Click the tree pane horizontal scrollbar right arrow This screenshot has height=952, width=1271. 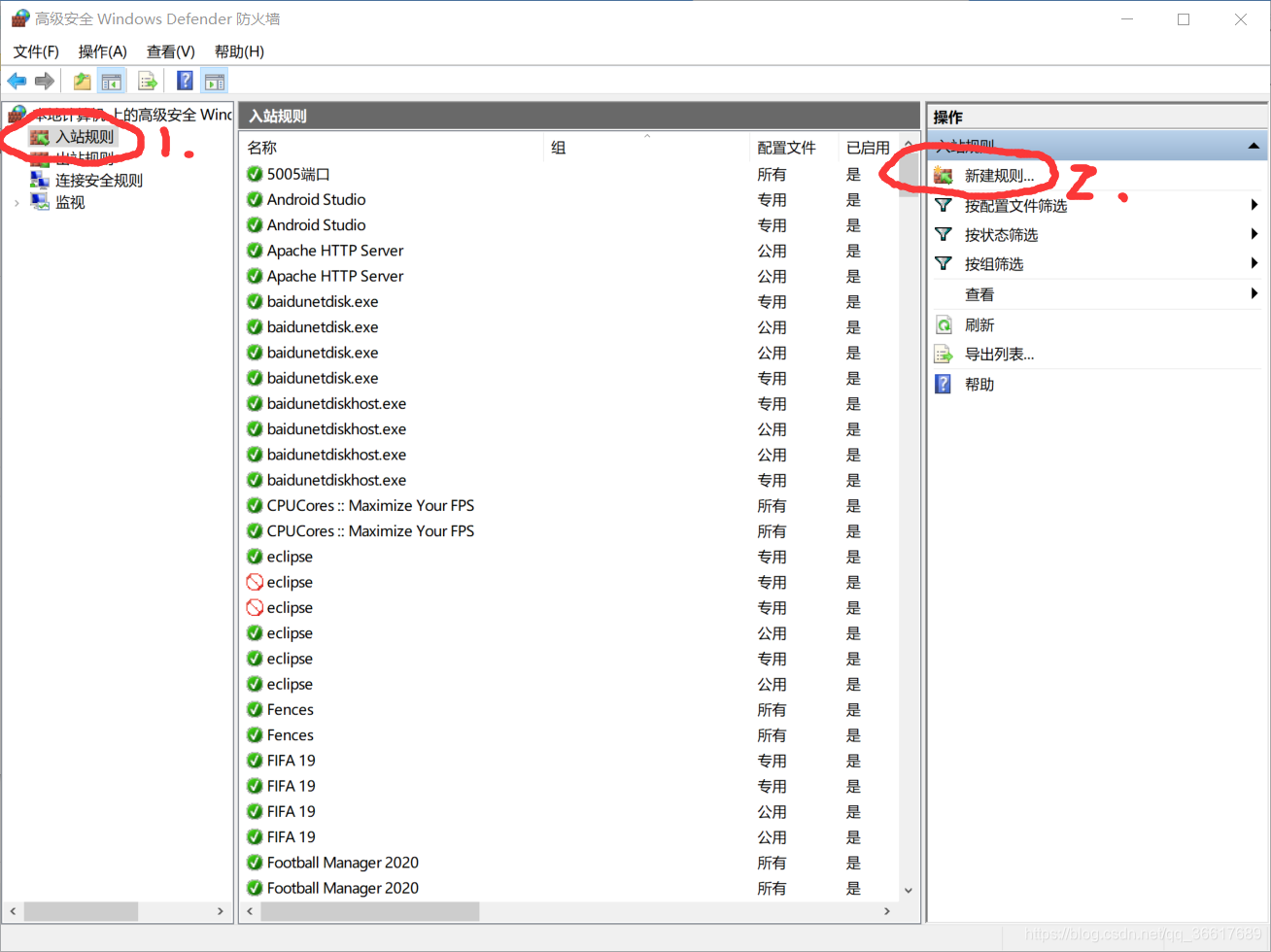pyautogui.click(x=221, y=911)
